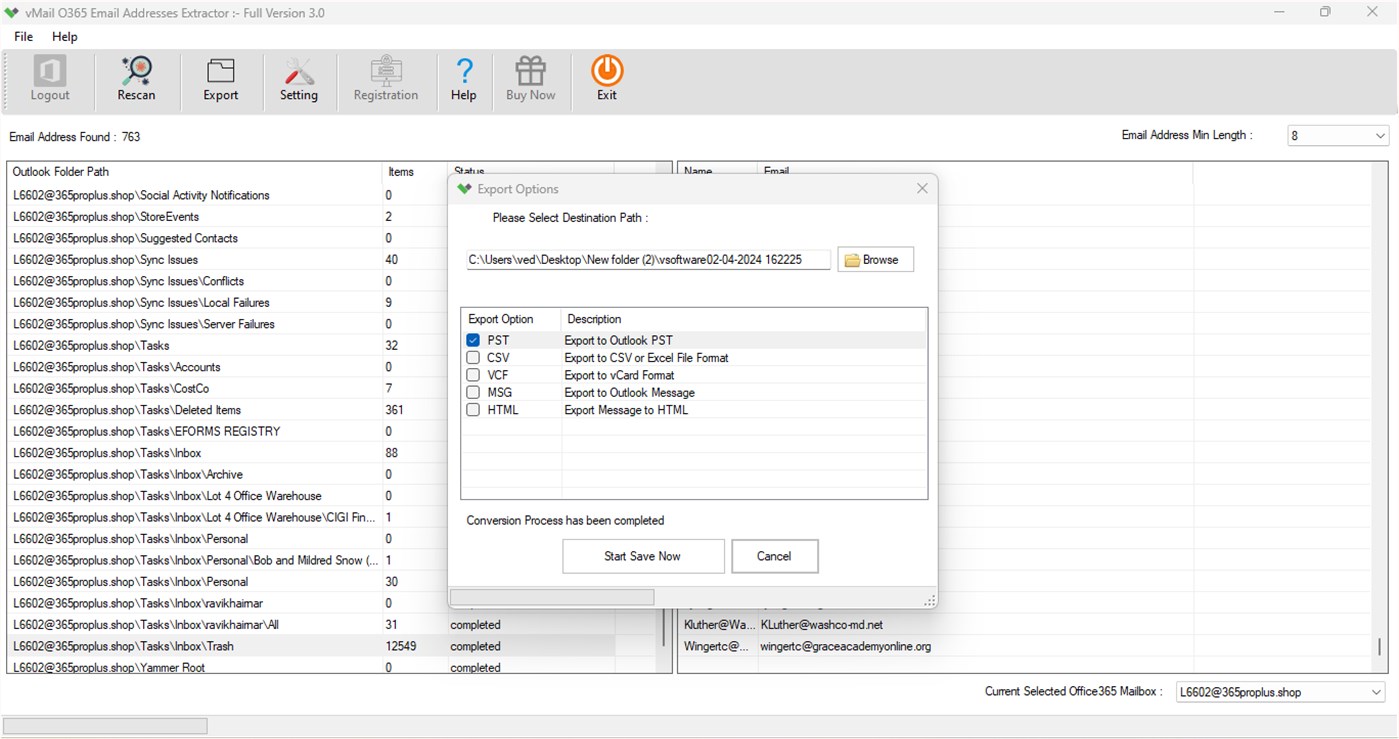Screen dimensions: 1399x739
Task: Click the Exit power icon
Action: [x=606, y=79]
